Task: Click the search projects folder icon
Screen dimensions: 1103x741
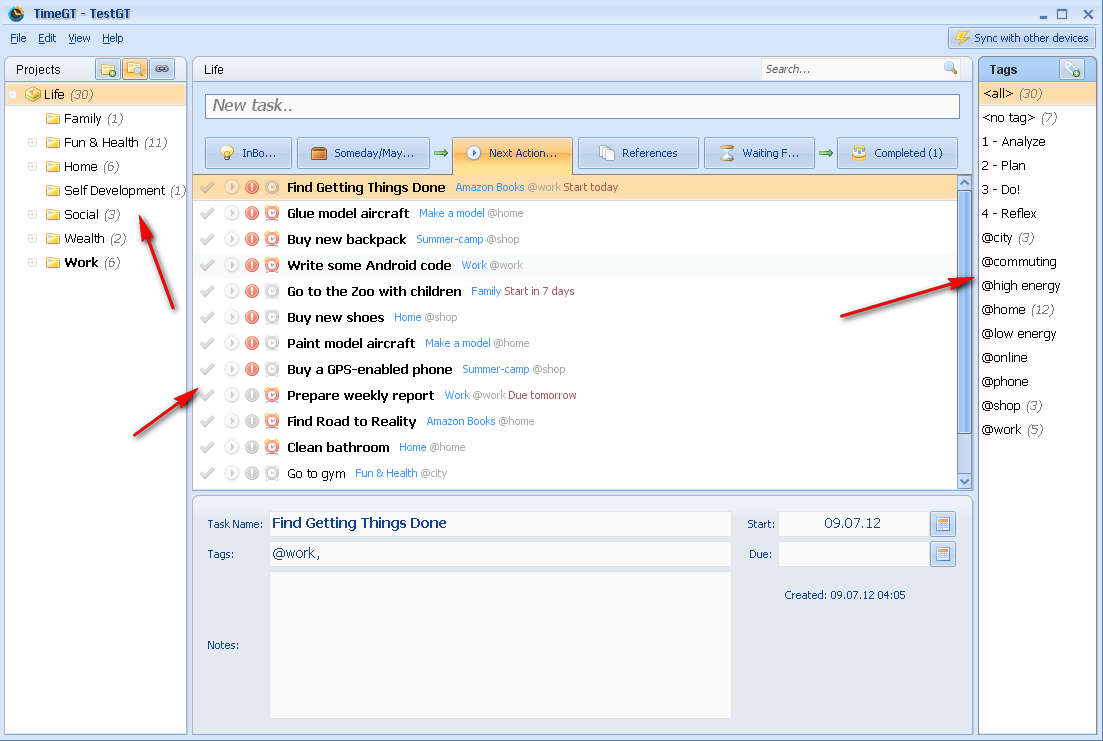Action: [134, 69]
